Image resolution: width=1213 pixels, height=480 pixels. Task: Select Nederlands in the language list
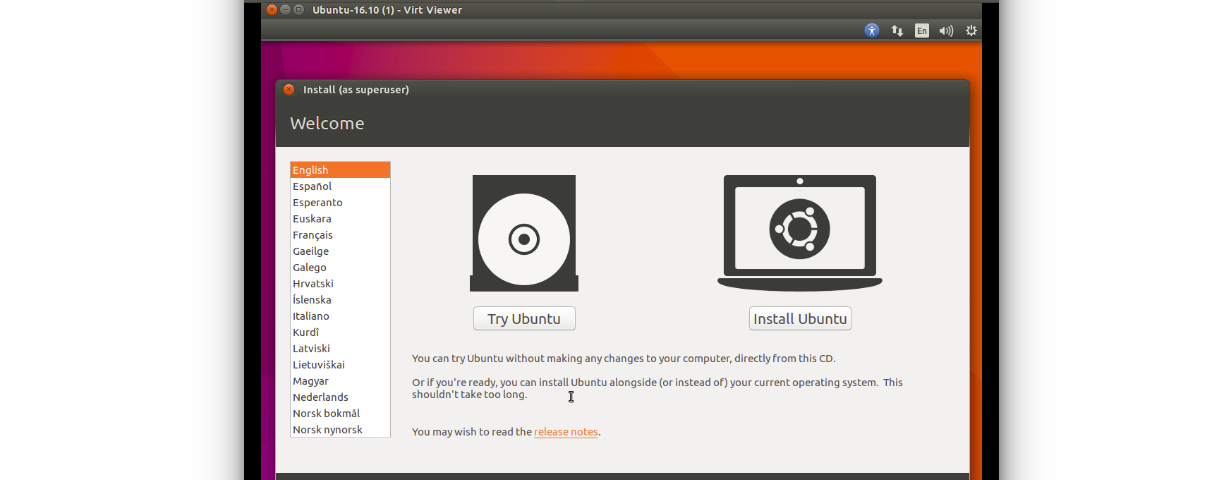tap(340, 397)
